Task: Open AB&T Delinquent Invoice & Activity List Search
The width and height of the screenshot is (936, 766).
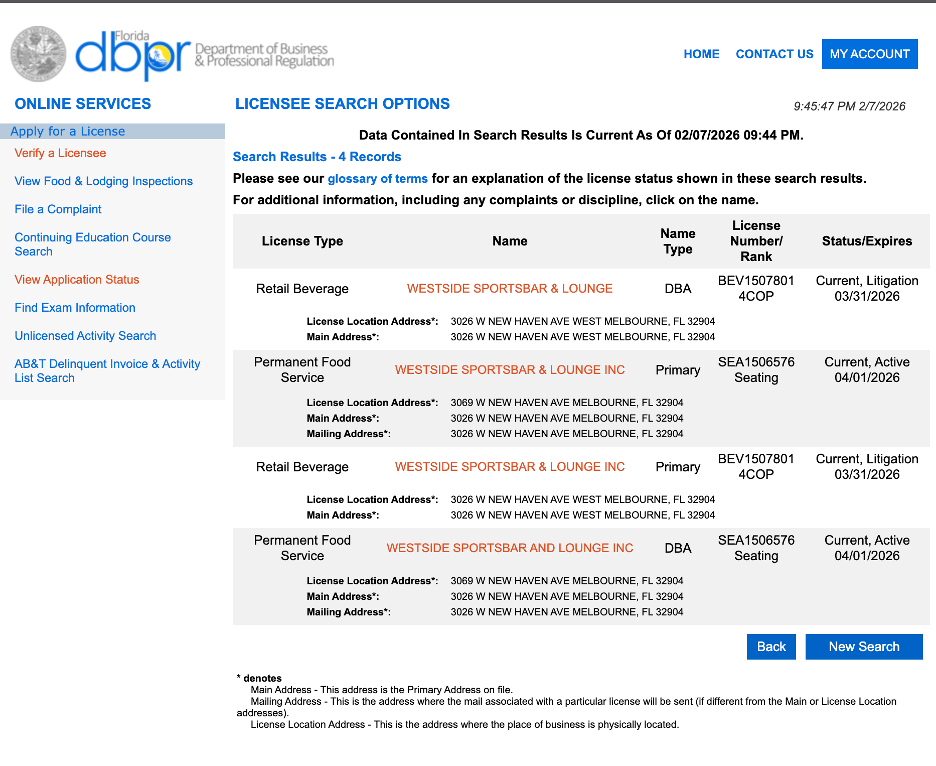Action: [x=107, y=371]
